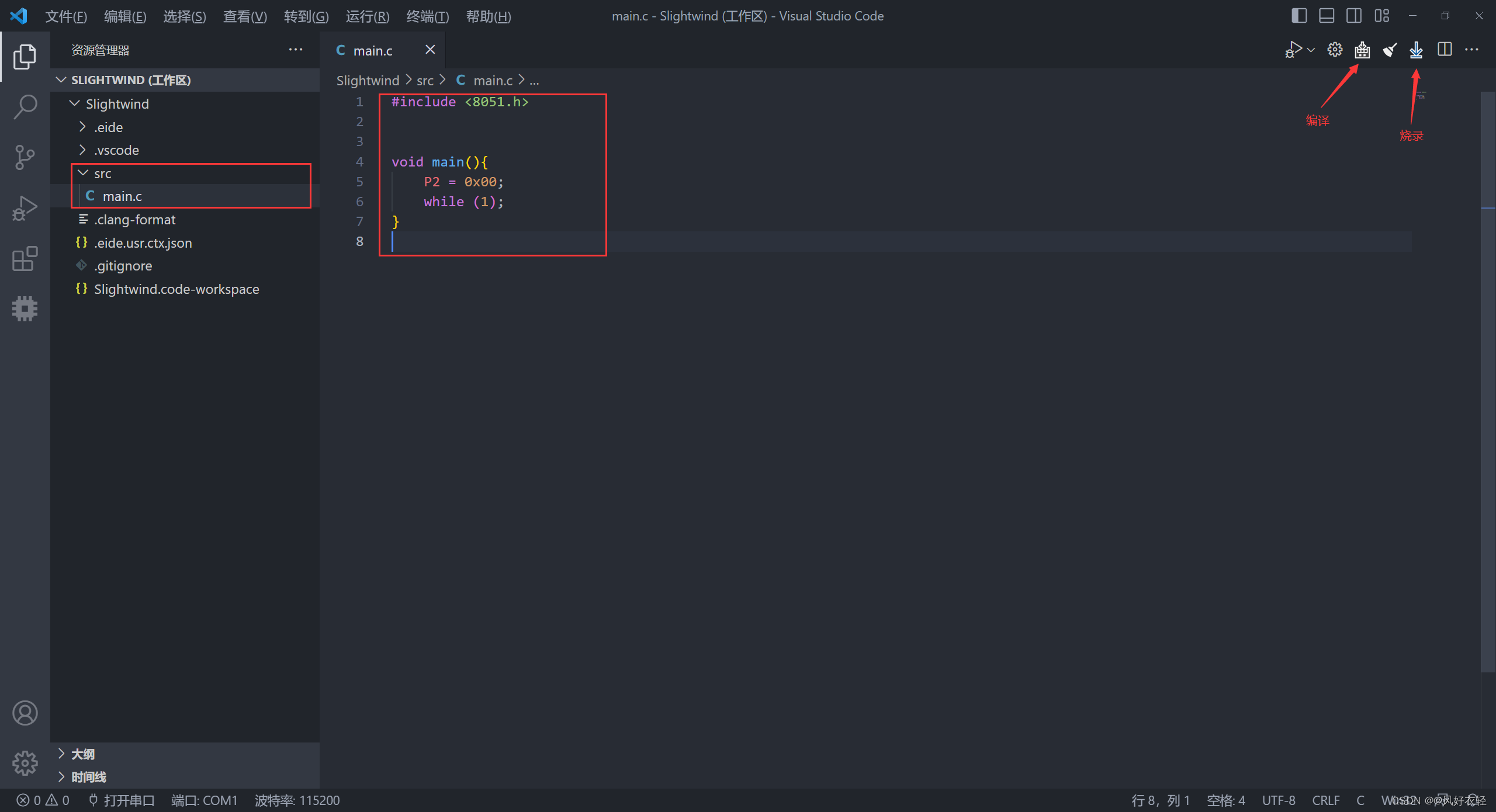Image resolution: width=1496 pixels, height=812 pixels.
Task: Open Slightwind.code-workspace file
Action: tap(185, 289)
